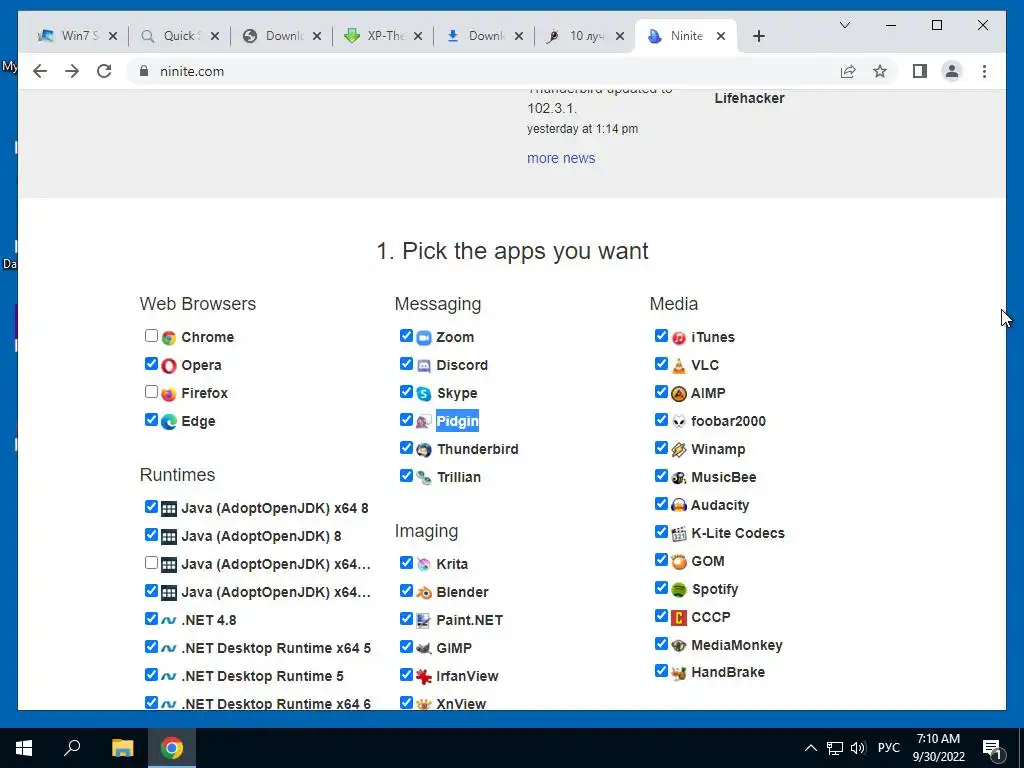Open taskbar search magnifier
This screenshot has height=768, width=1024.
72,748
